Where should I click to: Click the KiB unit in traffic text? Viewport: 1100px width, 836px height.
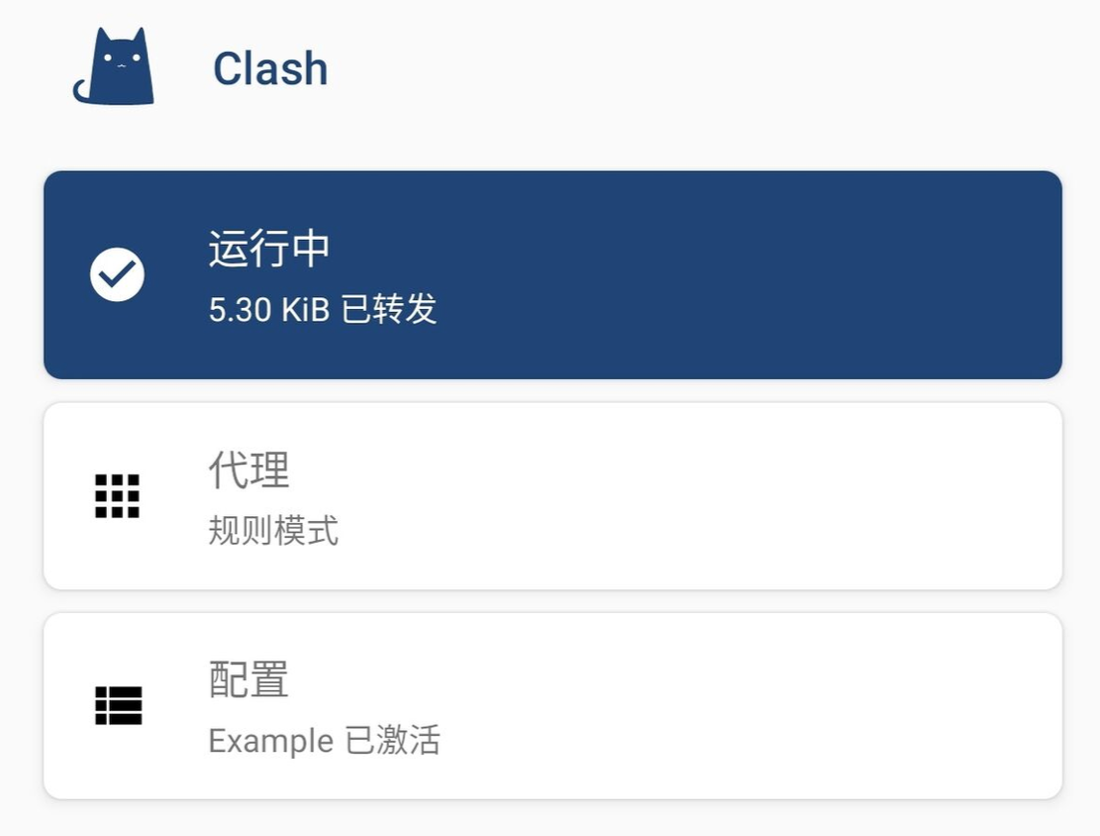coord(305,310)
